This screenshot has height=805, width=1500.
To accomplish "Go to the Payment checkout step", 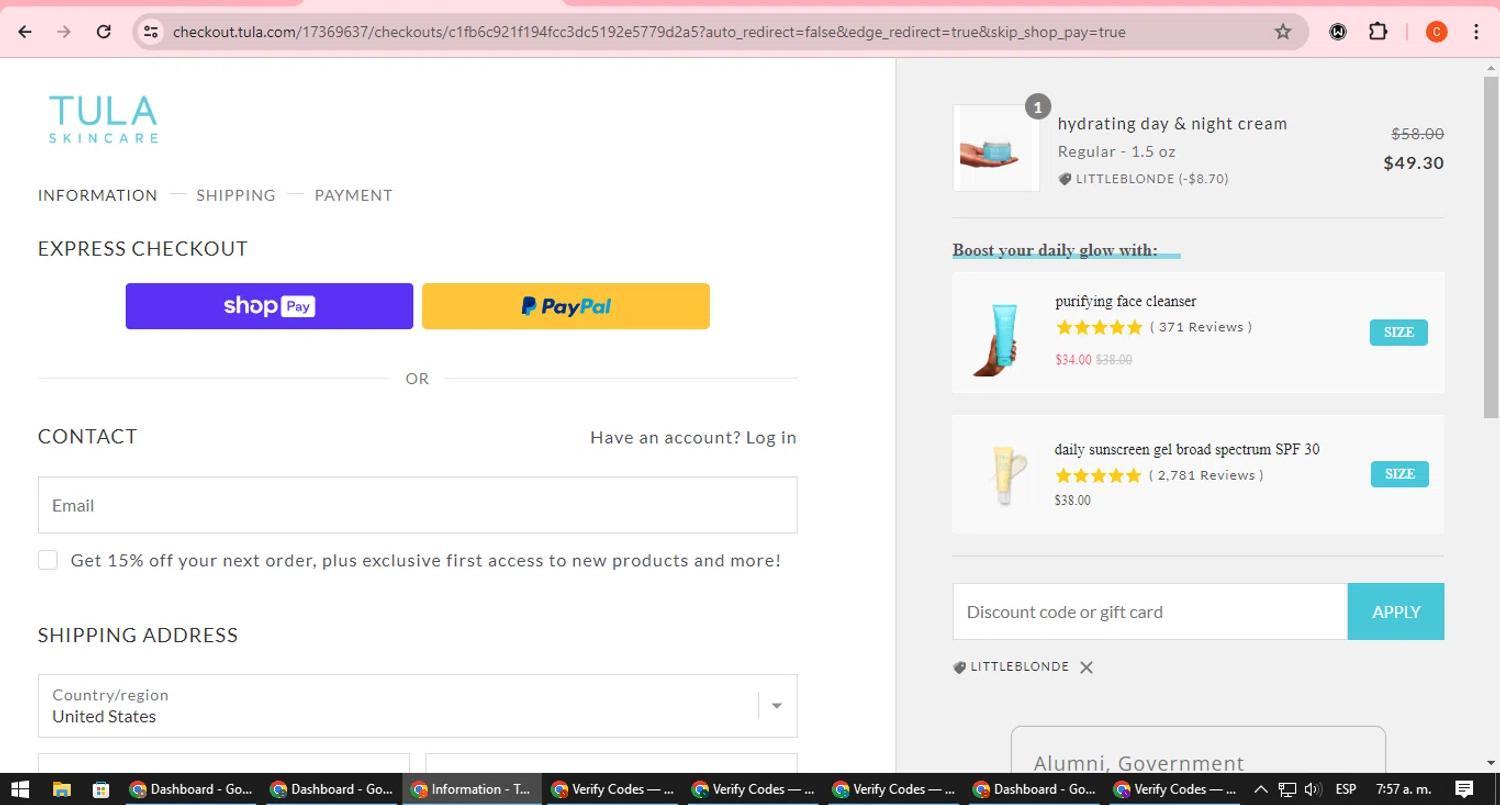I will pyautogui.click(x=353, y=195).
